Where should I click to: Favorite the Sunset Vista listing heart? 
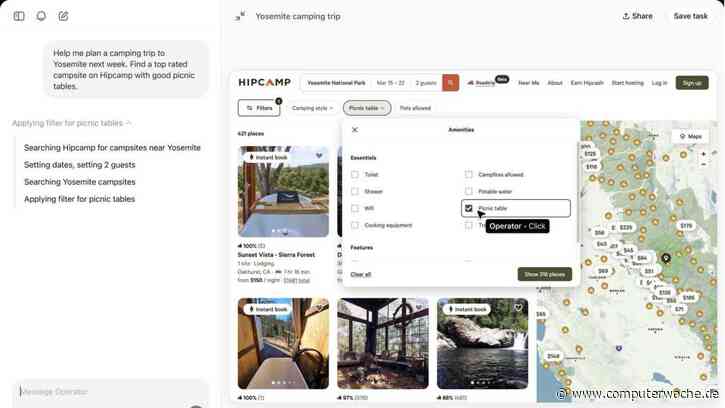(319, 156)
